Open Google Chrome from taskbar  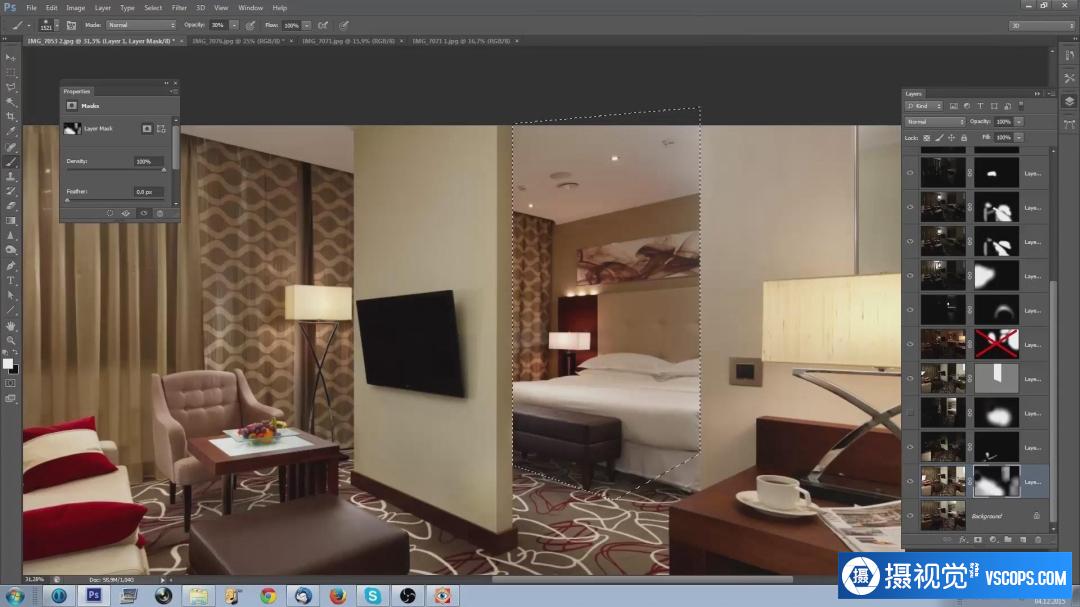268,595
